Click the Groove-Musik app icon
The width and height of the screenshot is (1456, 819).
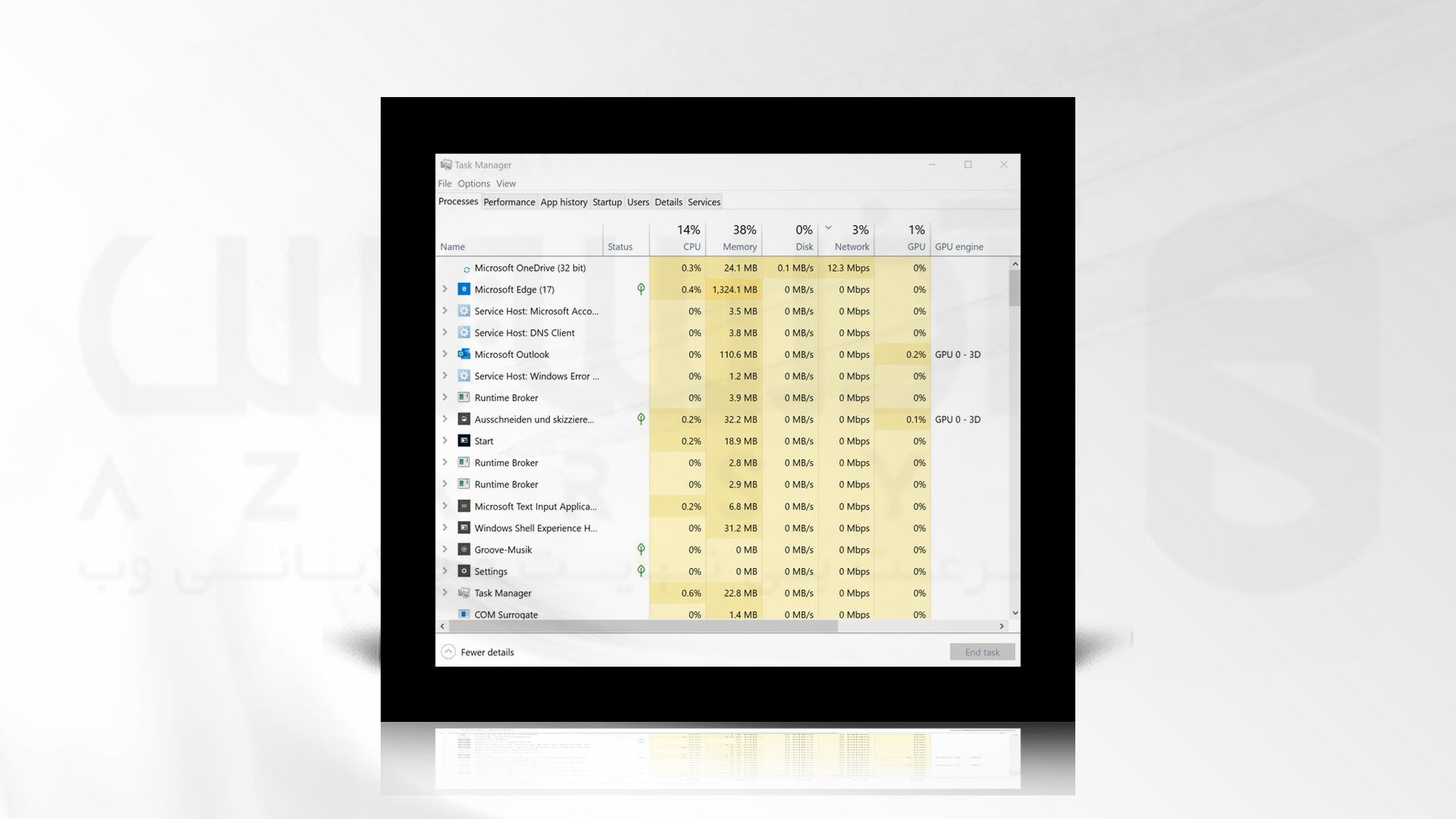pyautogui.click(x=464, y=549)
